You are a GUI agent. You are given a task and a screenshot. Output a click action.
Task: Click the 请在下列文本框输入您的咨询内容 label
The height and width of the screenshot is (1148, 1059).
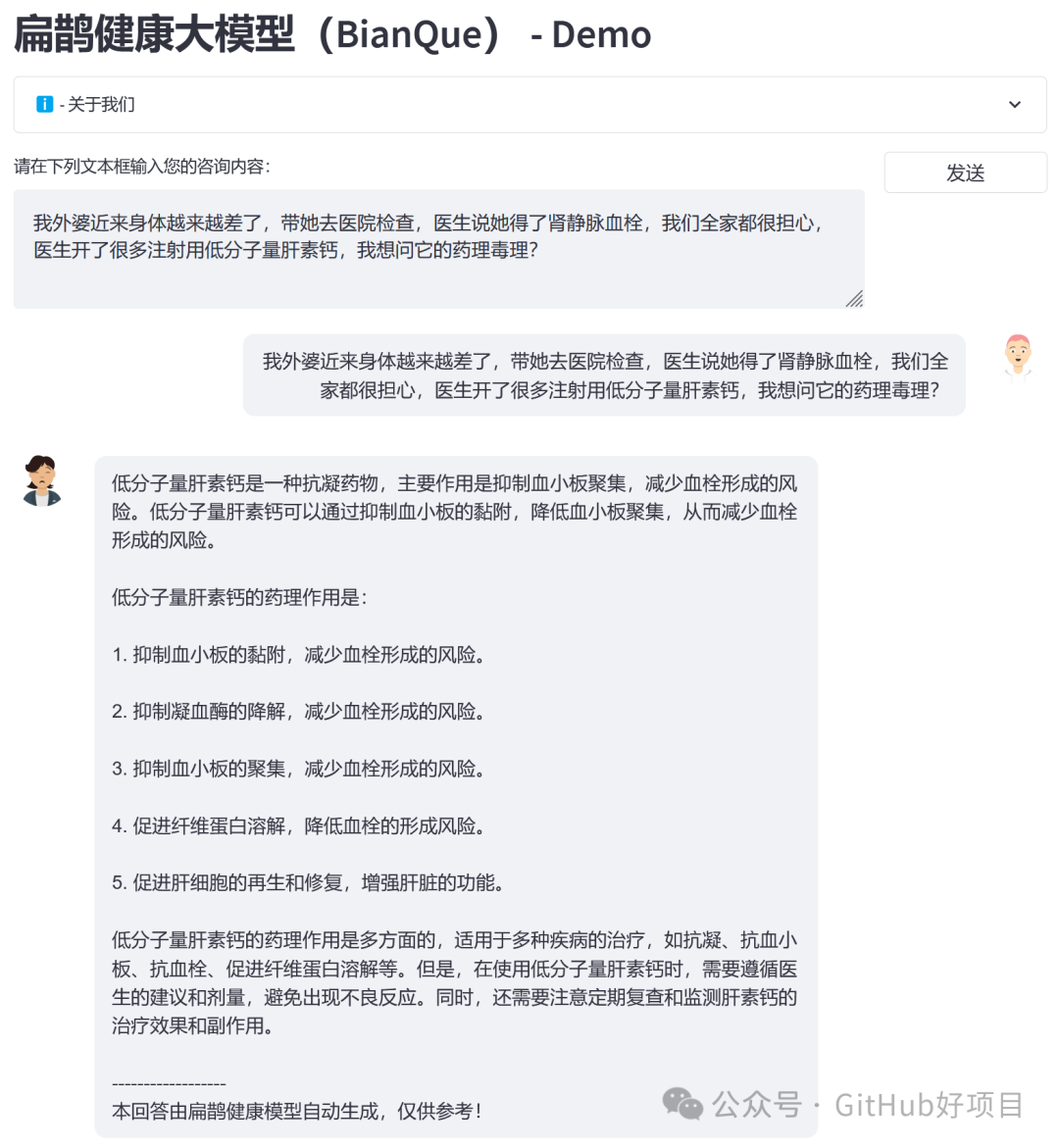point(142,167)
